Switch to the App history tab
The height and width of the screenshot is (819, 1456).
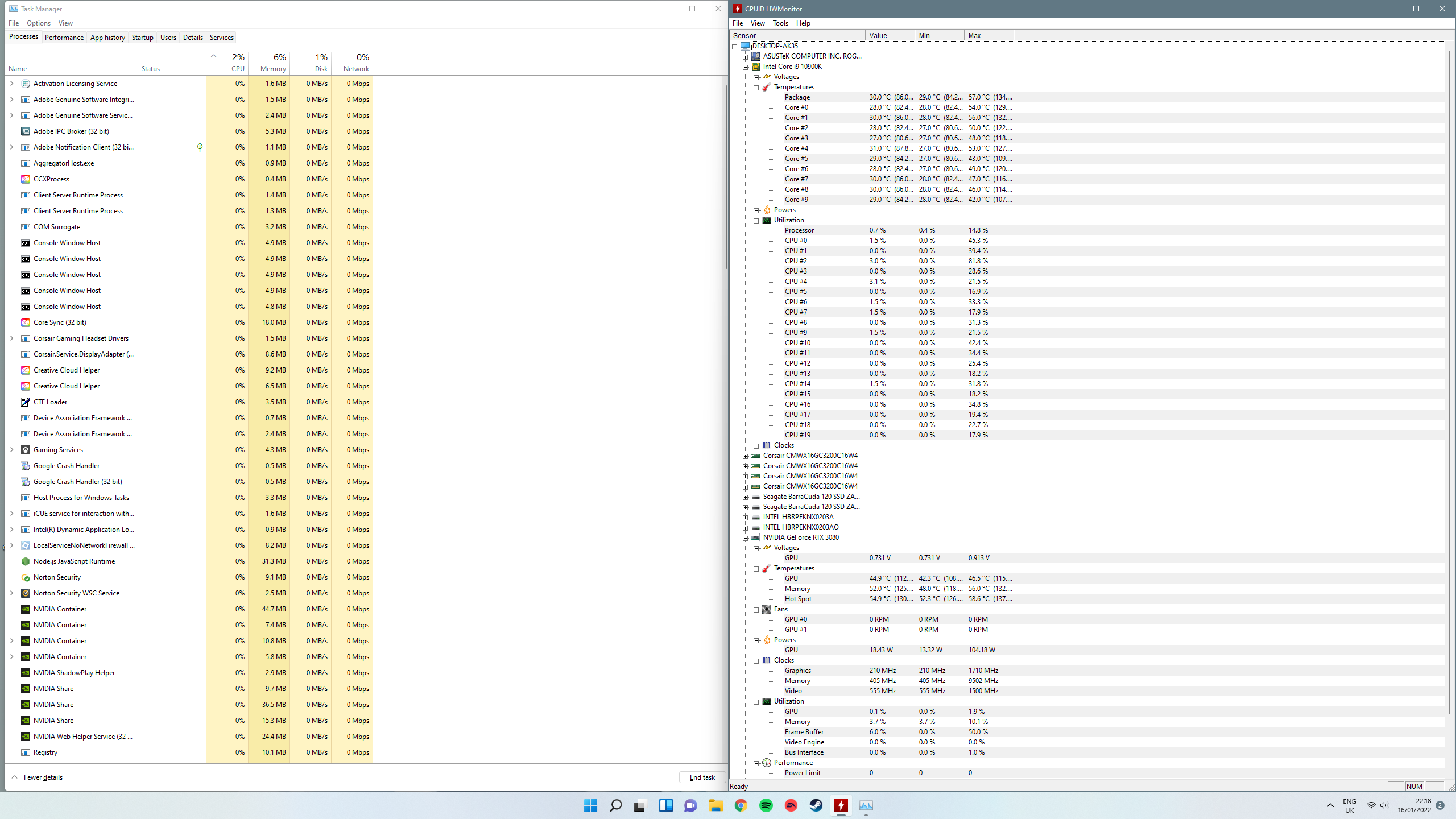107,38
